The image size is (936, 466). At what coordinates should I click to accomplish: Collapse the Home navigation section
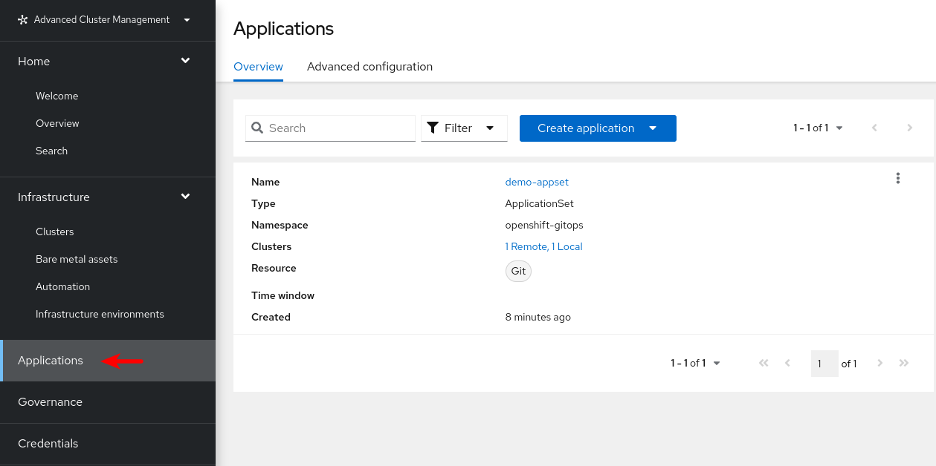(x=185, y=61)
